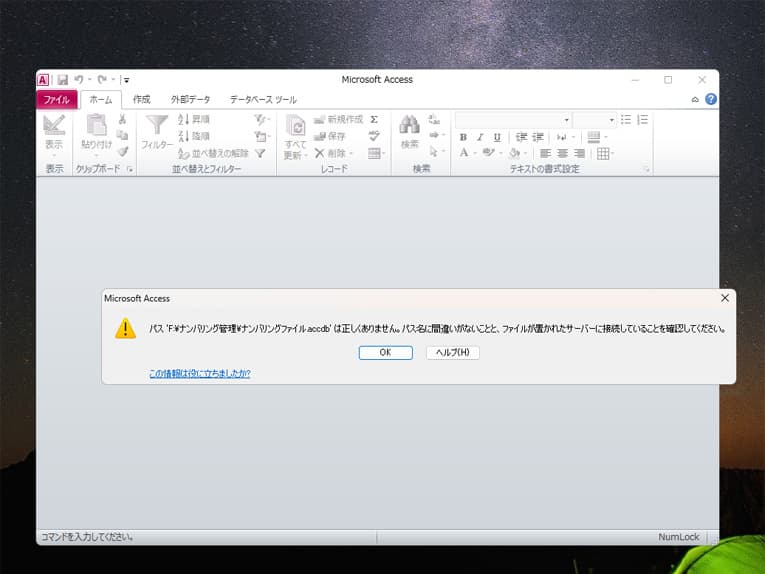Click the すべて更新 refresh icon

pos(295,125)
